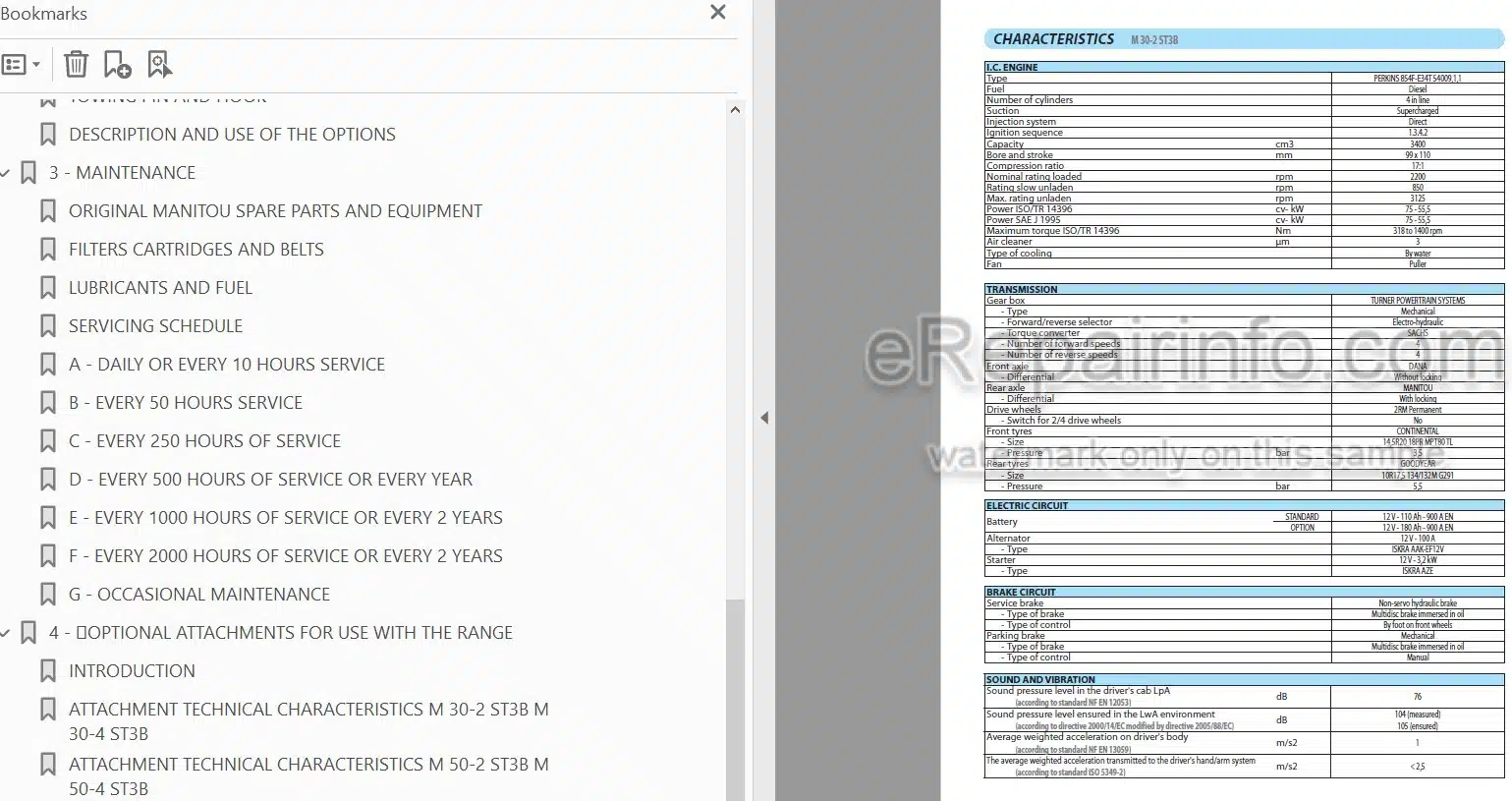Click bookmark icon next to 3 - MAINTENANCE
Screen dimensions: 1512x801
[x=28, y=173]
